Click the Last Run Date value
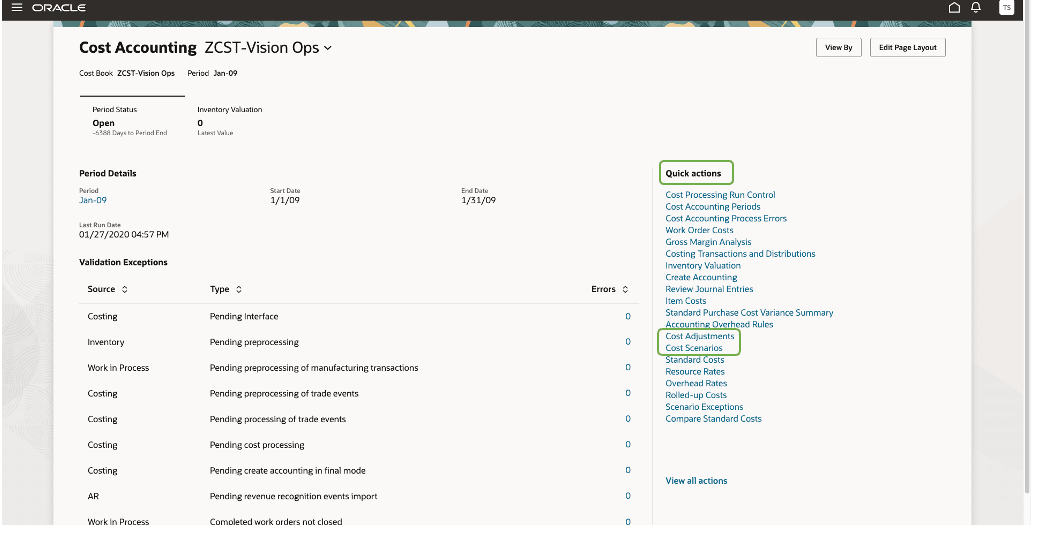 click(124, 235)
